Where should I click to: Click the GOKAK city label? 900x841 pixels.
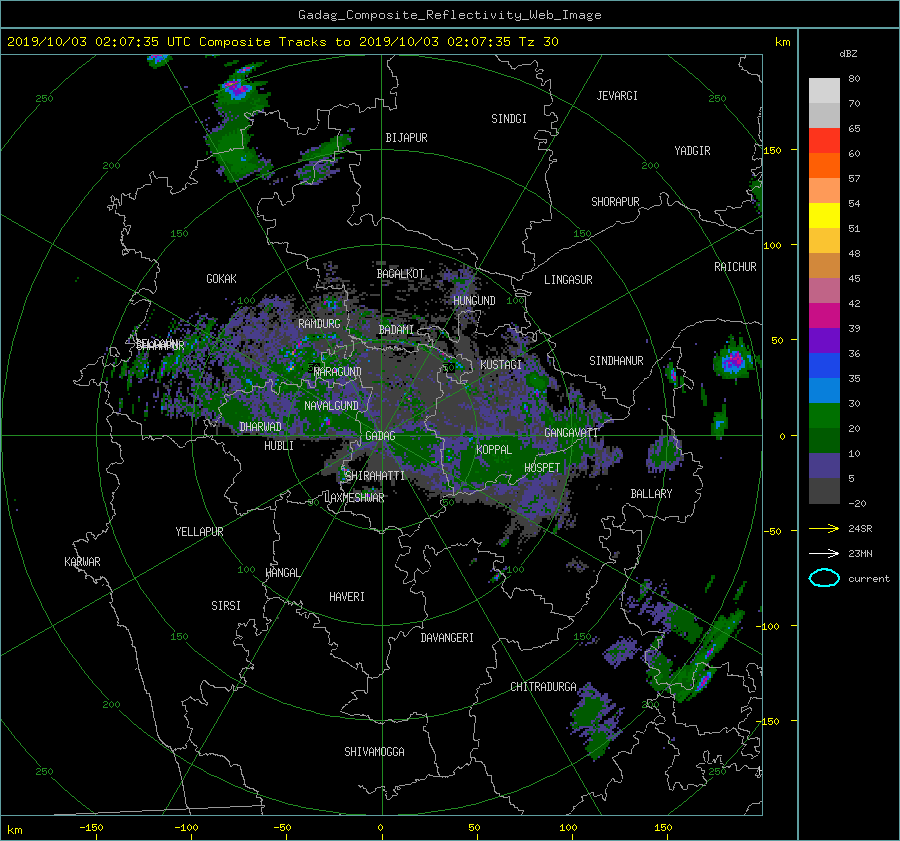222,279
